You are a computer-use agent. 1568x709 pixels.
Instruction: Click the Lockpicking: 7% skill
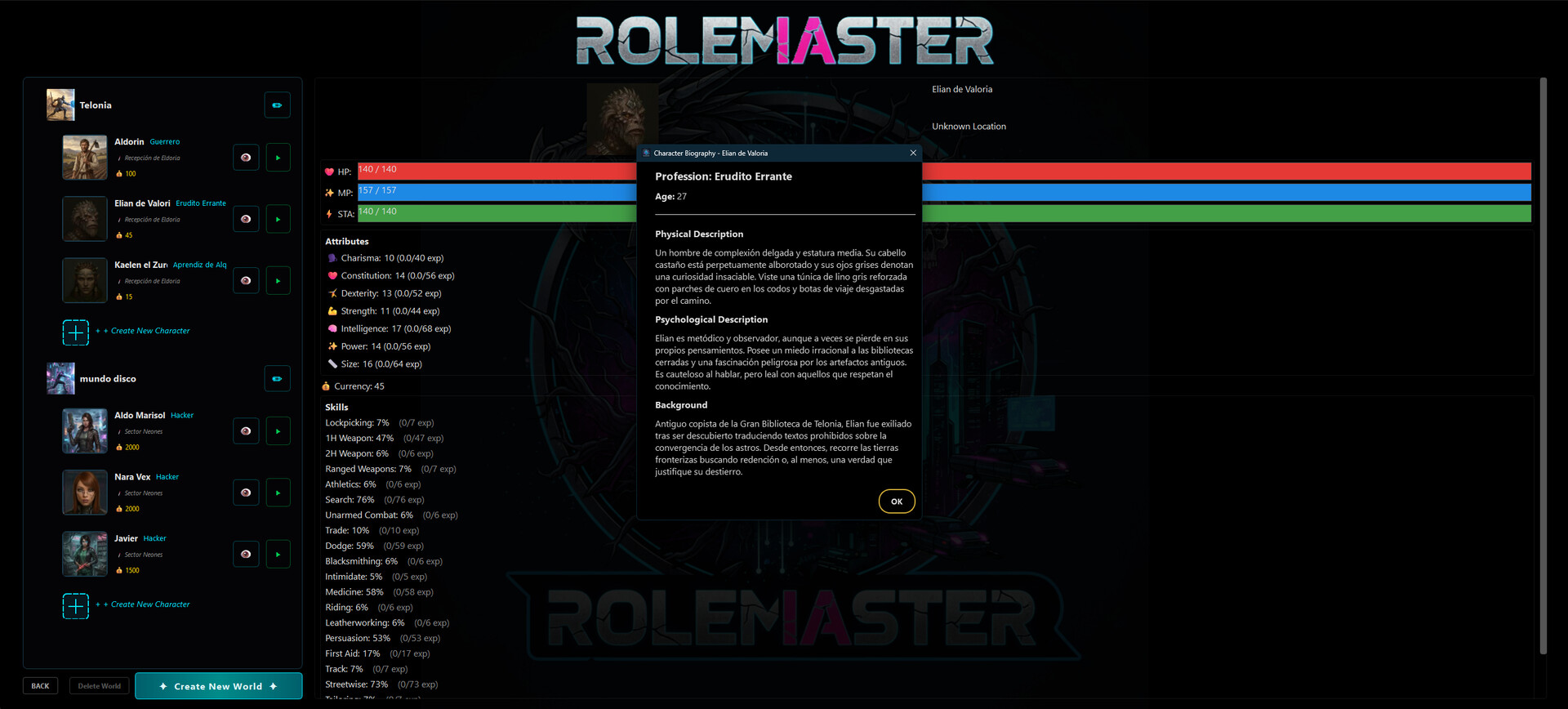[357, 423]
